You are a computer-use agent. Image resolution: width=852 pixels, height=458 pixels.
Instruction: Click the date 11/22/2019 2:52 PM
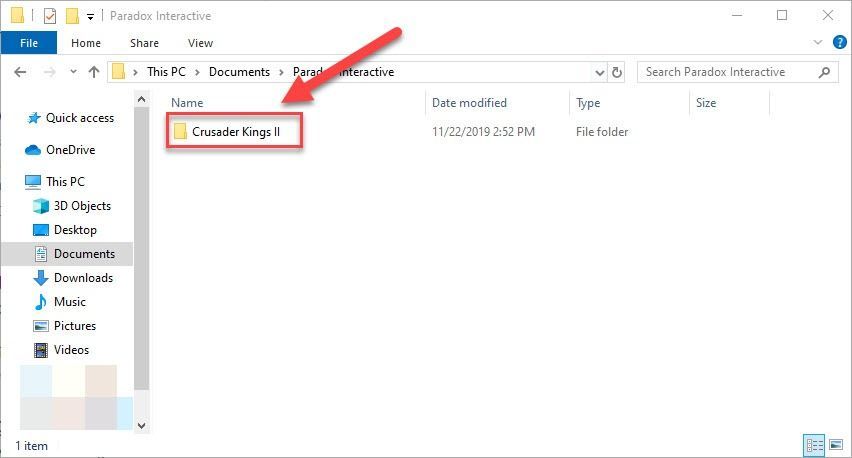pyautogui.click(x=483, y=131)
